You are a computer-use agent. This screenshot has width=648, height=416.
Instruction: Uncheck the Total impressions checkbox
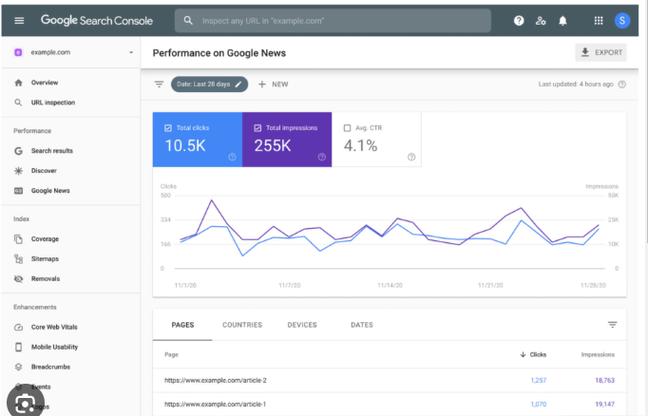tap(257, 128)
